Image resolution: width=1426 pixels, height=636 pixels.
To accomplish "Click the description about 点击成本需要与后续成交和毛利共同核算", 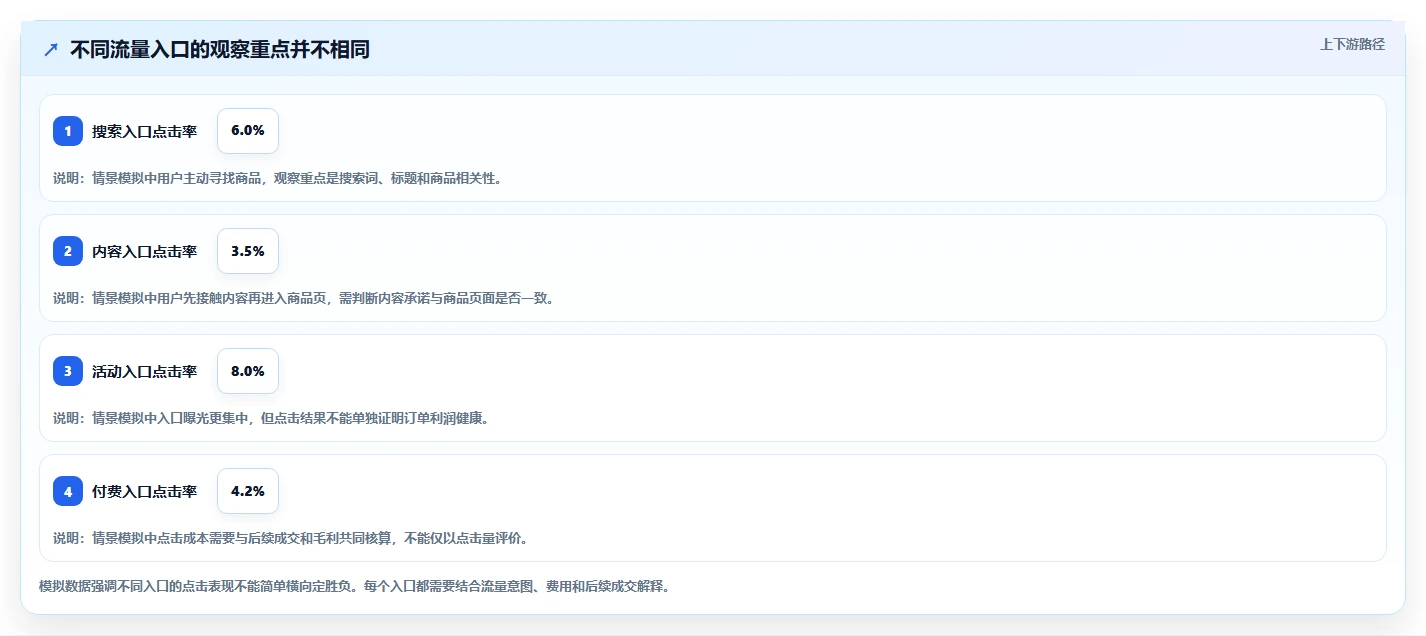I will click(290, 538).
